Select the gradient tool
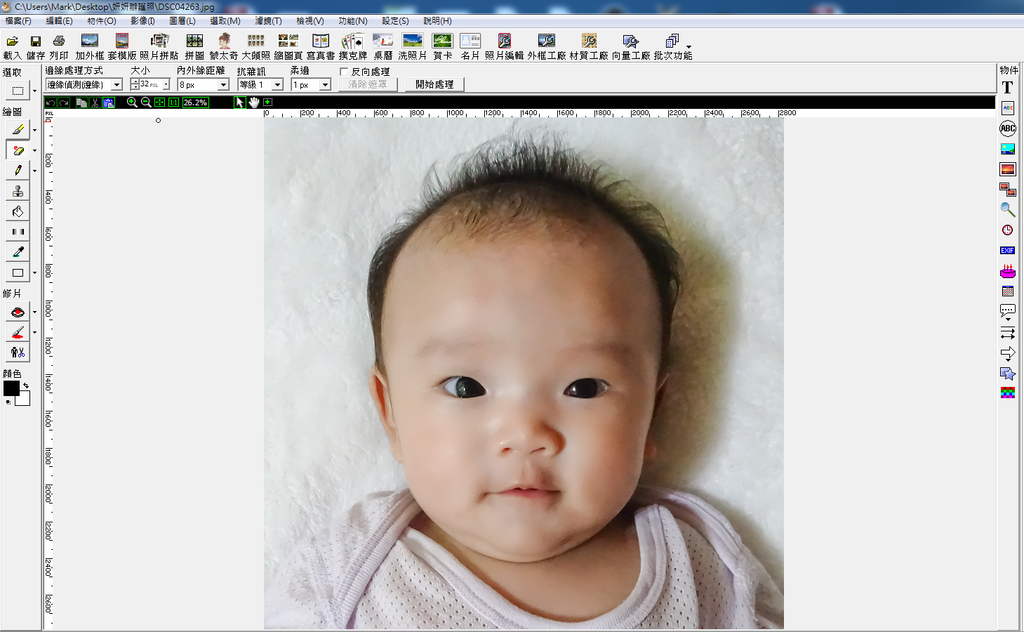 (18, 231)
